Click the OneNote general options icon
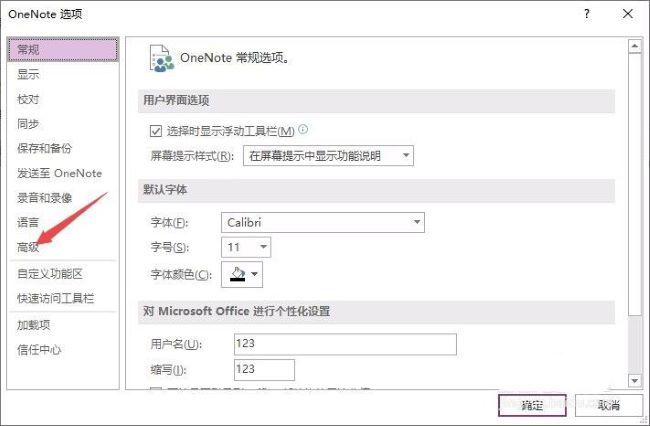 click(x=161, y=59)
